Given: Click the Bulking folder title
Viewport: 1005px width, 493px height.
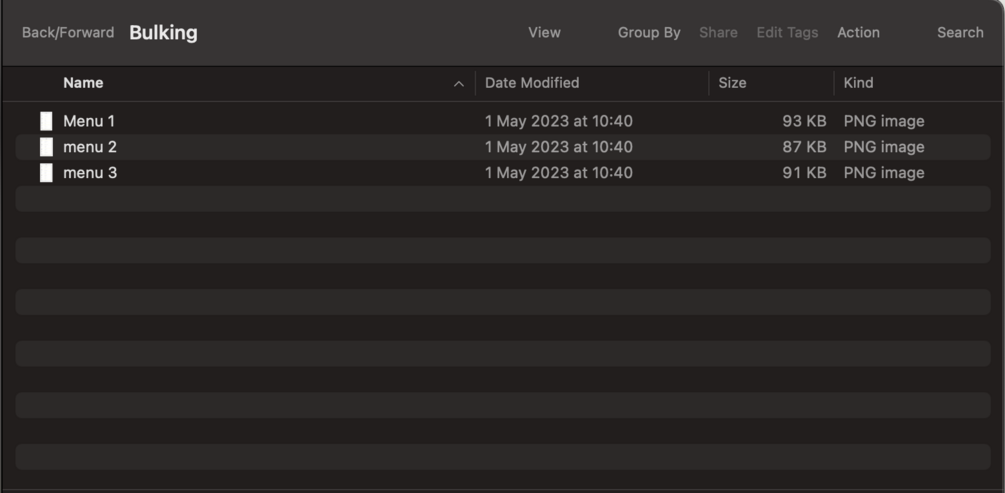Looking at the screenshot, I should (x=163, y=33).
